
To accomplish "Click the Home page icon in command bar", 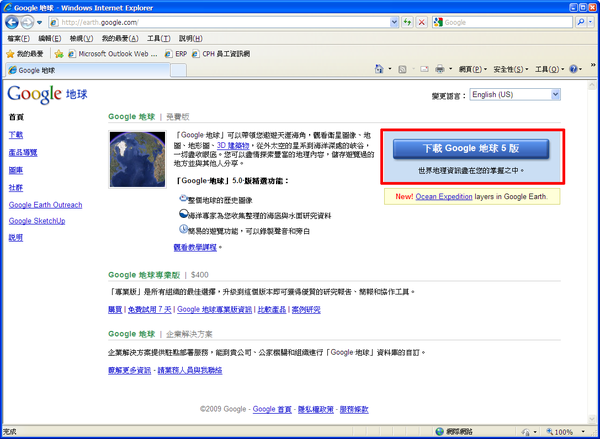I will pyautogui.click(x=379, y=69).
